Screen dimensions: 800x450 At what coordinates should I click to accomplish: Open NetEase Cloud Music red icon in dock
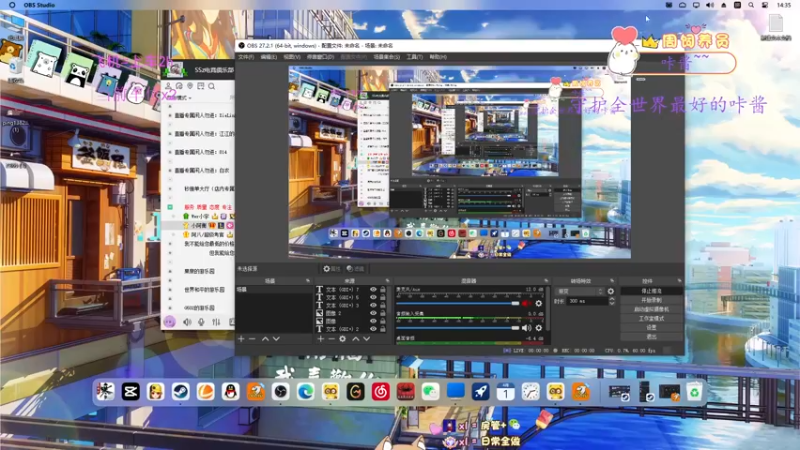coord(380,392)
